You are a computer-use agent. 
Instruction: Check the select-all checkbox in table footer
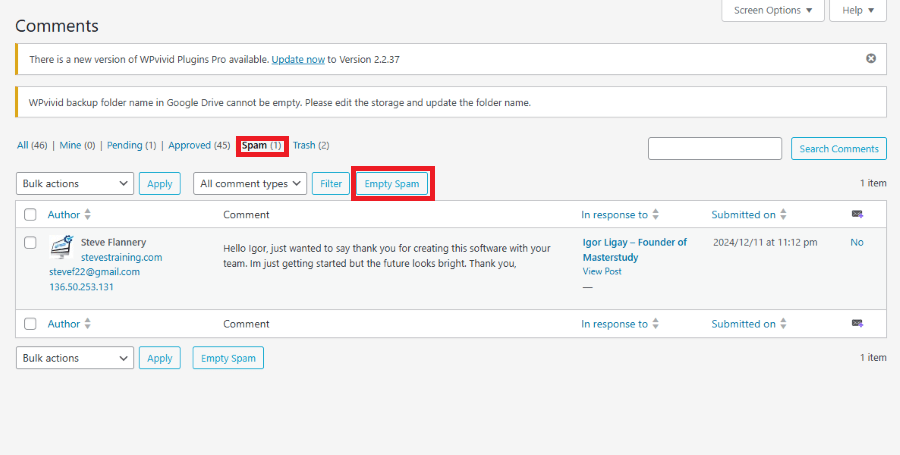[30, 324]
